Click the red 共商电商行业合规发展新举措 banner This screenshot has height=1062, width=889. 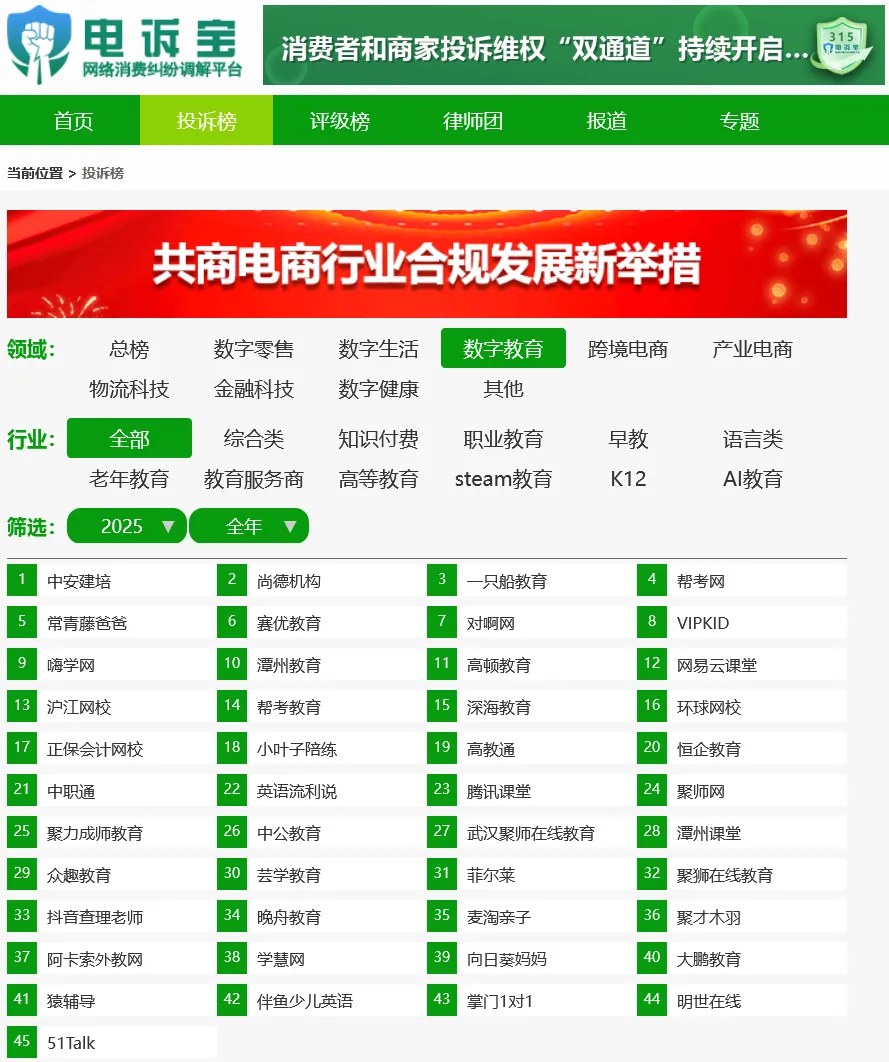(427, 263)
